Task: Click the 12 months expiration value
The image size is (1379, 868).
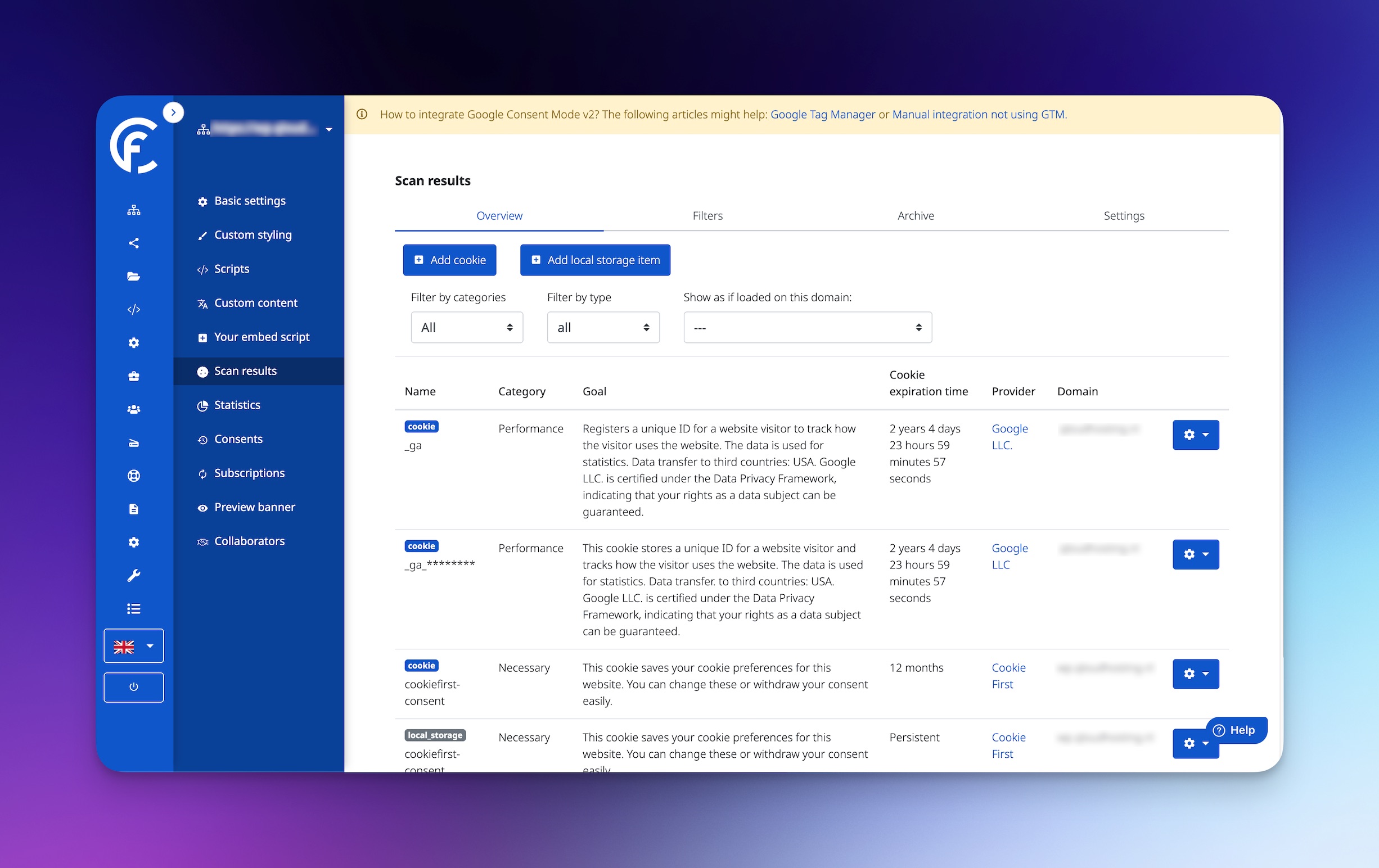Action: [x=916, y=668]
